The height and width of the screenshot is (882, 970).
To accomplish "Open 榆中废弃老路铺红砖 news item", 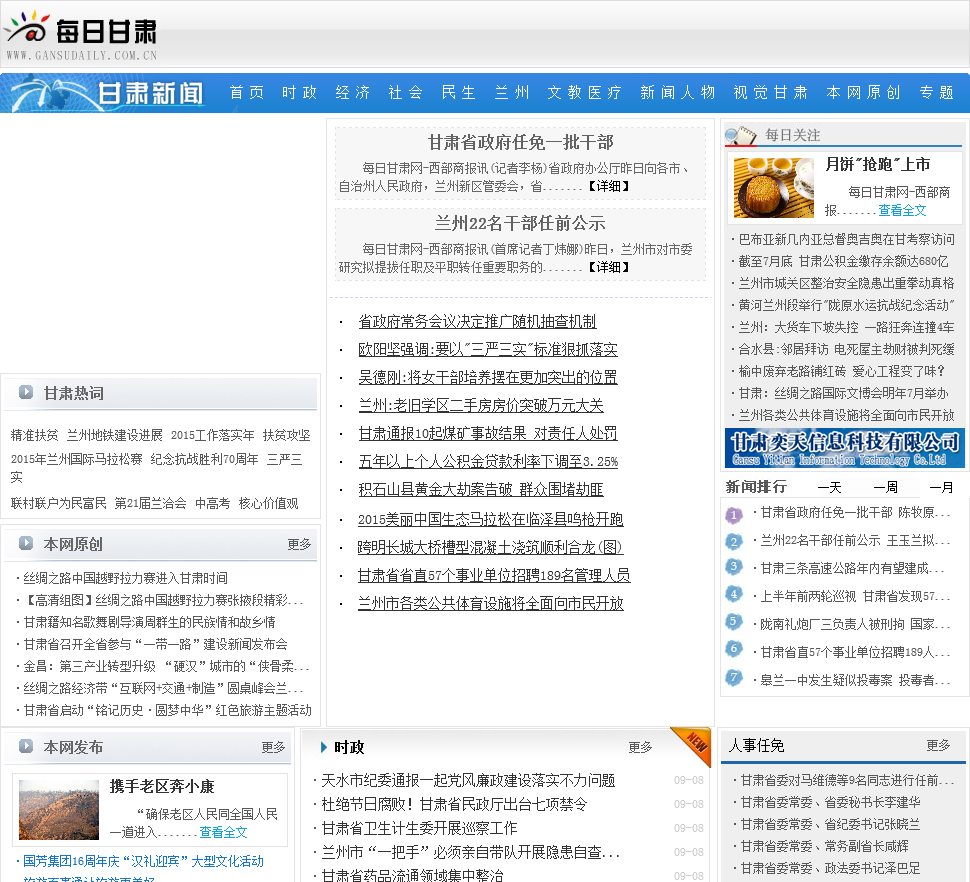I will (x=841, y=371).
